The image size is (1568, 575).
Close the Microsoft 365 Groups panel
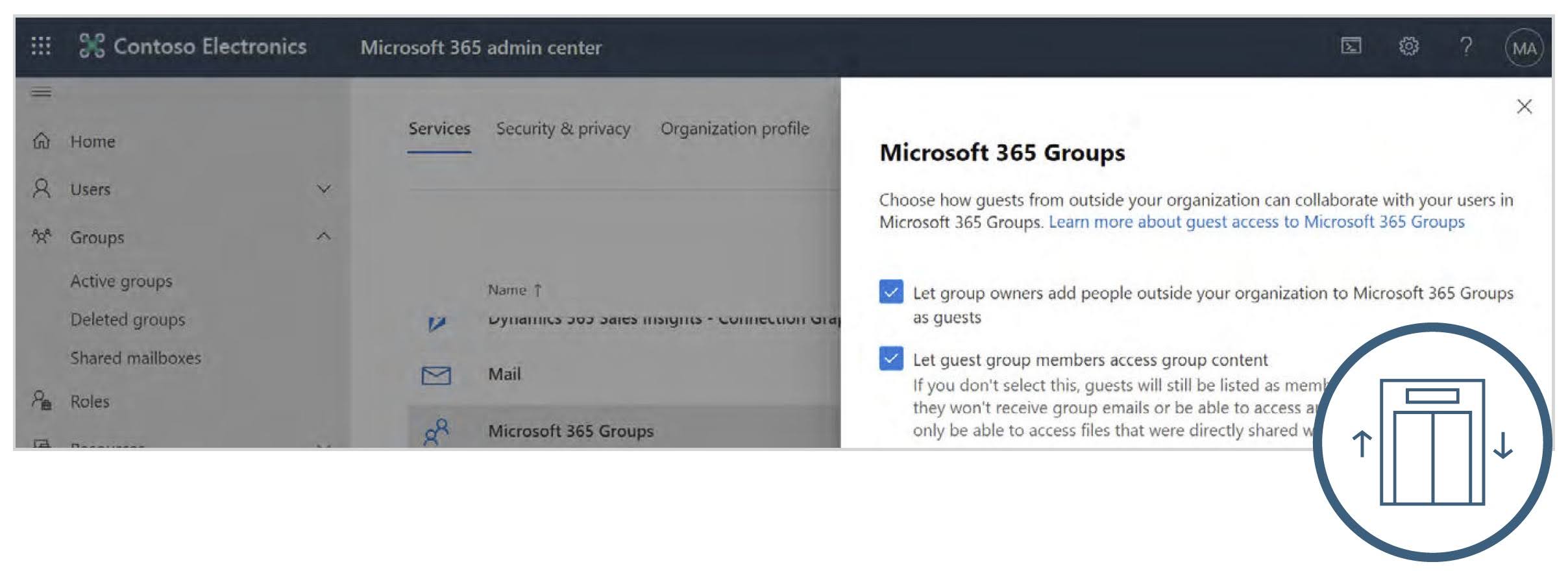pyautogui.click(x=1525, y=106)
